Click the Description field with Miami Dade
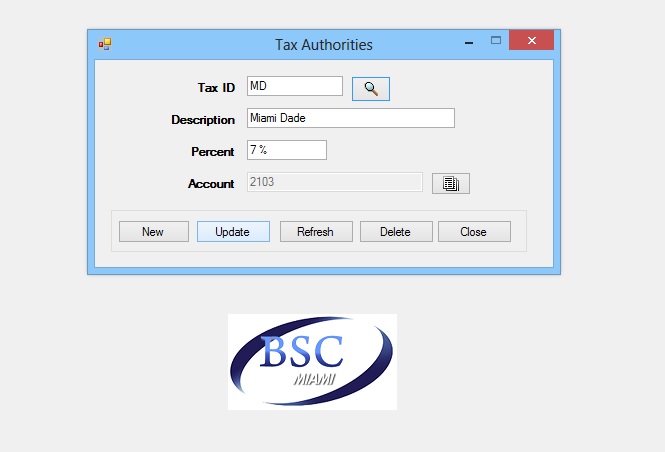Screen dimensions: 665x452 click(x=351, y=118)
